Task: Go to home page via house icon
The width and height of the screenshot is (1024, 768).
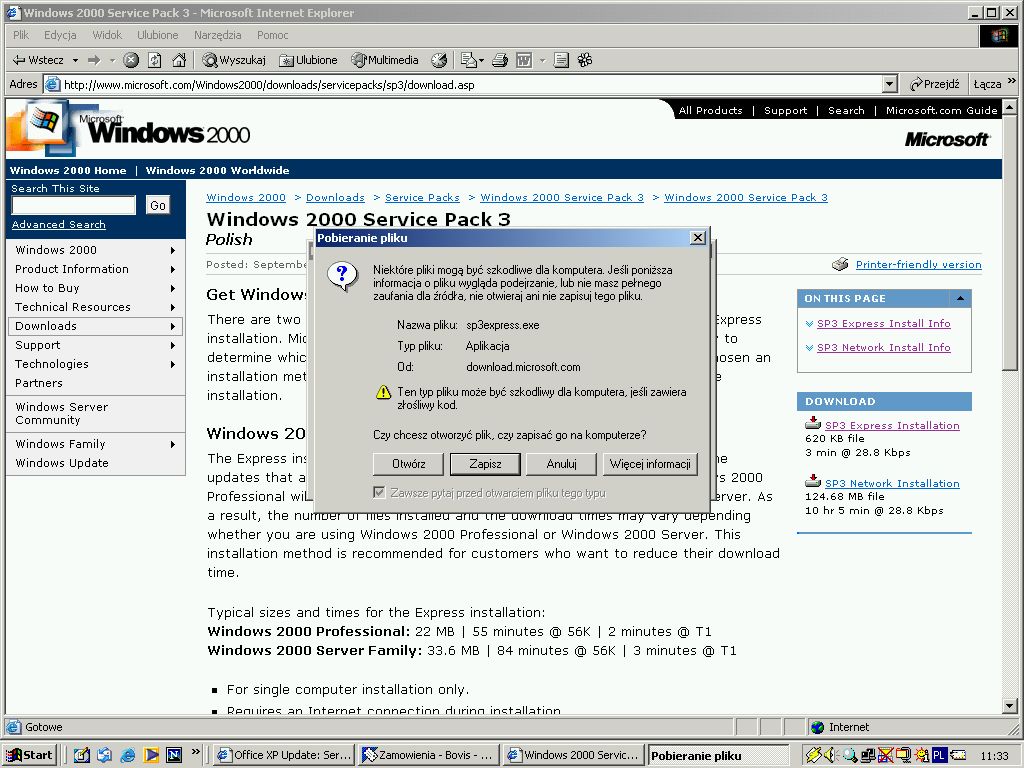Action: pyautogui.click(x=179, y=60)
